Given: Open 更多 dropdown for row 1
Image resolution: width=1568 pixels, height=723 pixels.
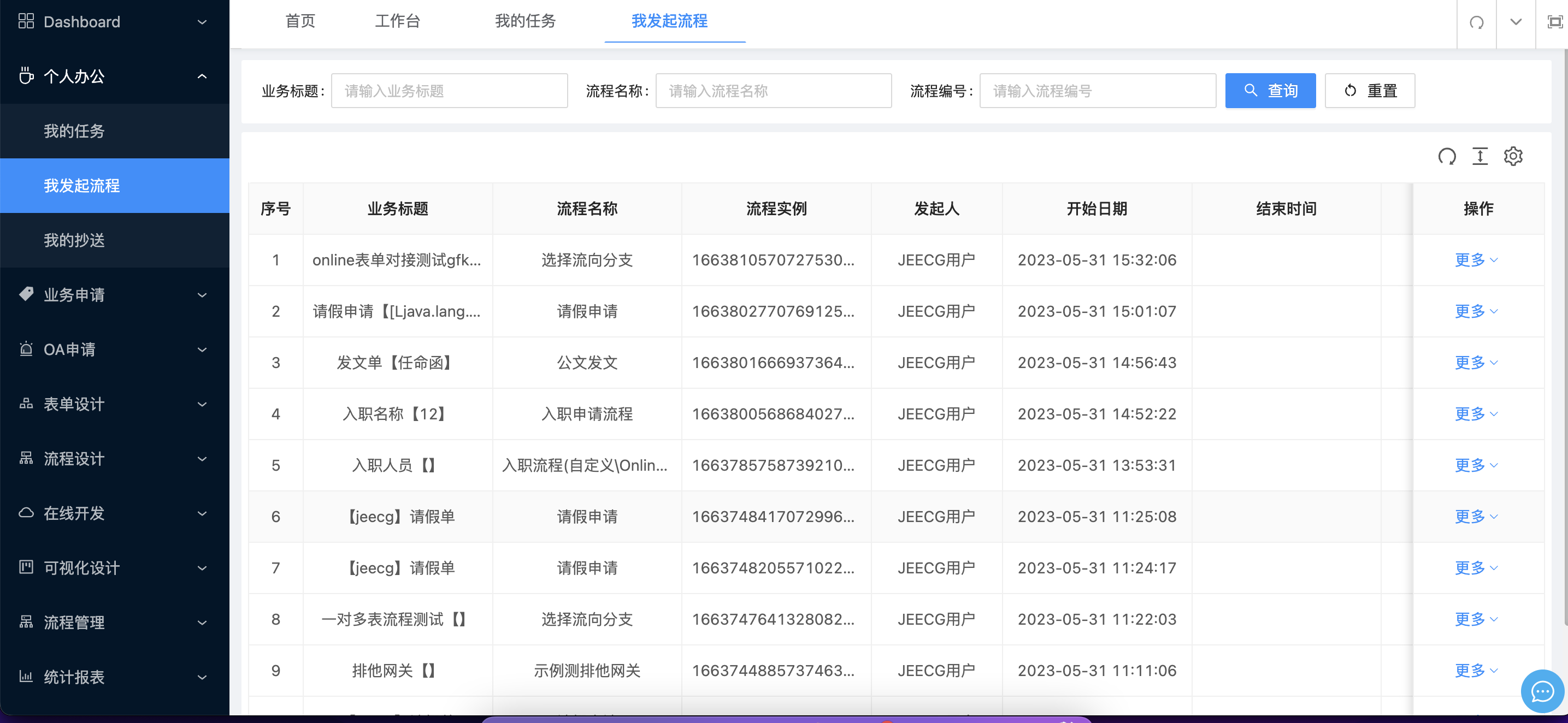Looking at the screenshot, I should click(x=1476, y=260).
